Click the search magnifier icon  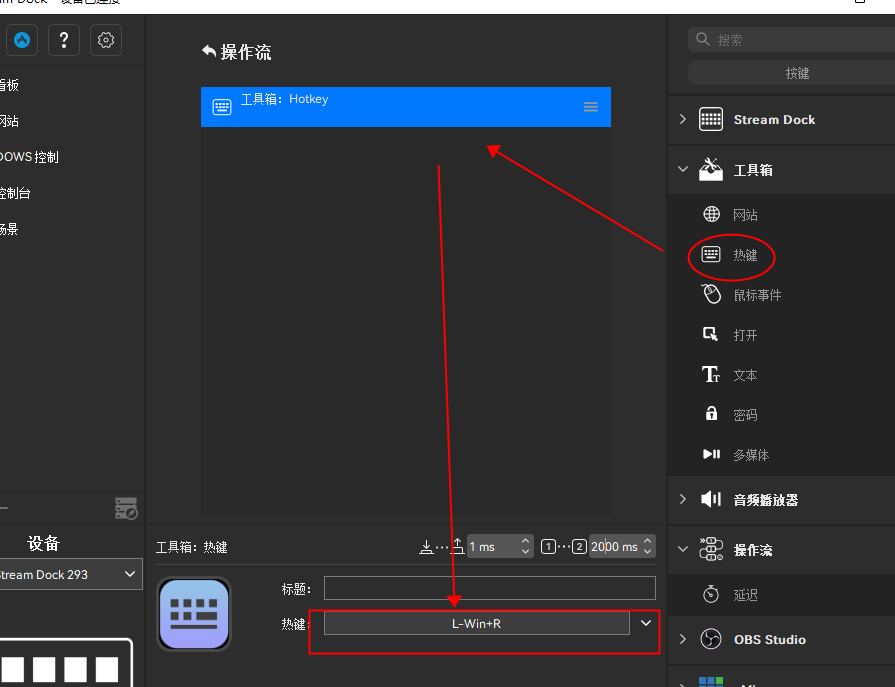coord(703,39)
